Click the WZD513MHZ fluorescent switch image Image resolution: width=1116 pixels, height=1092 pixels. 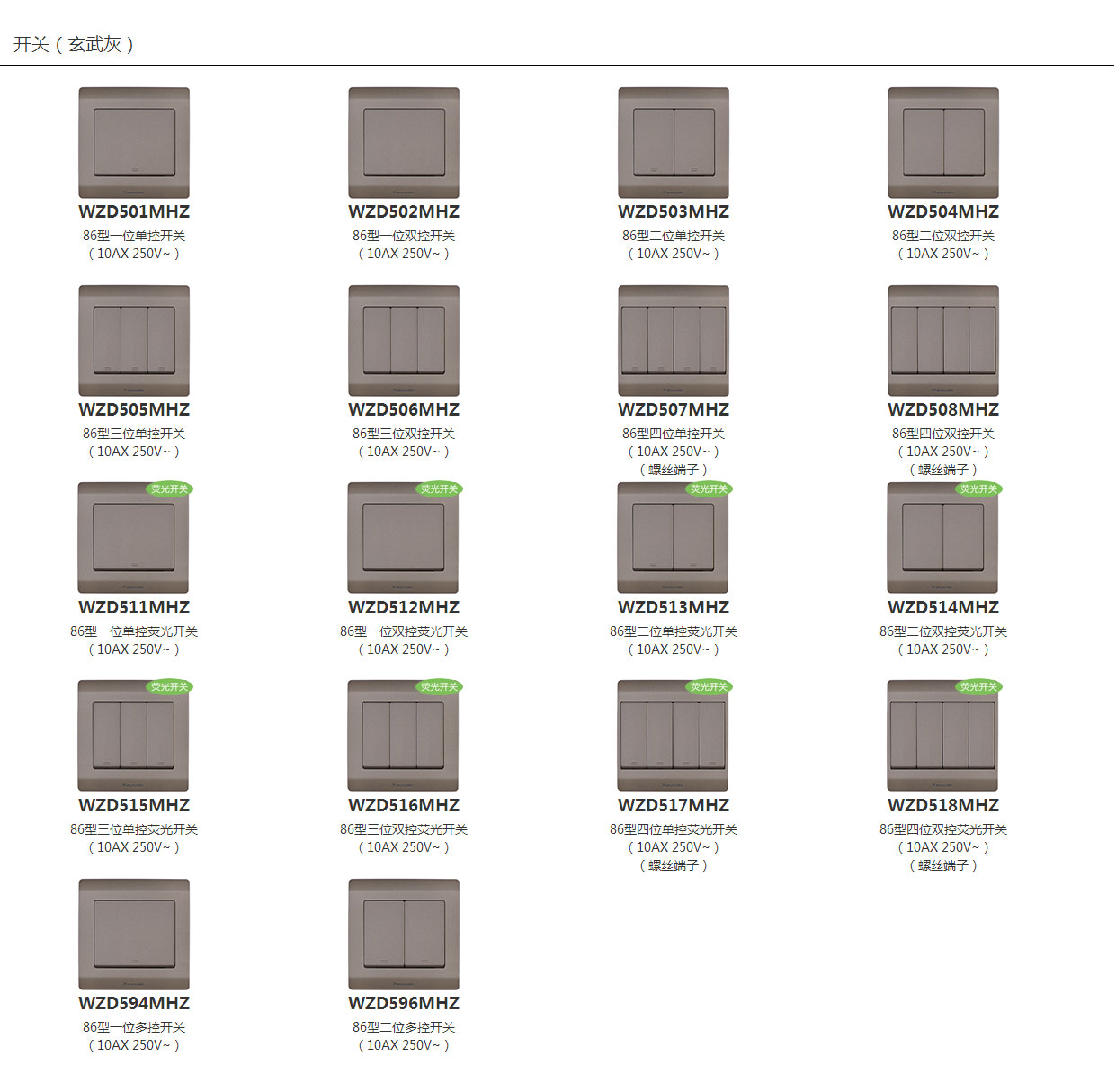(673, 540)
